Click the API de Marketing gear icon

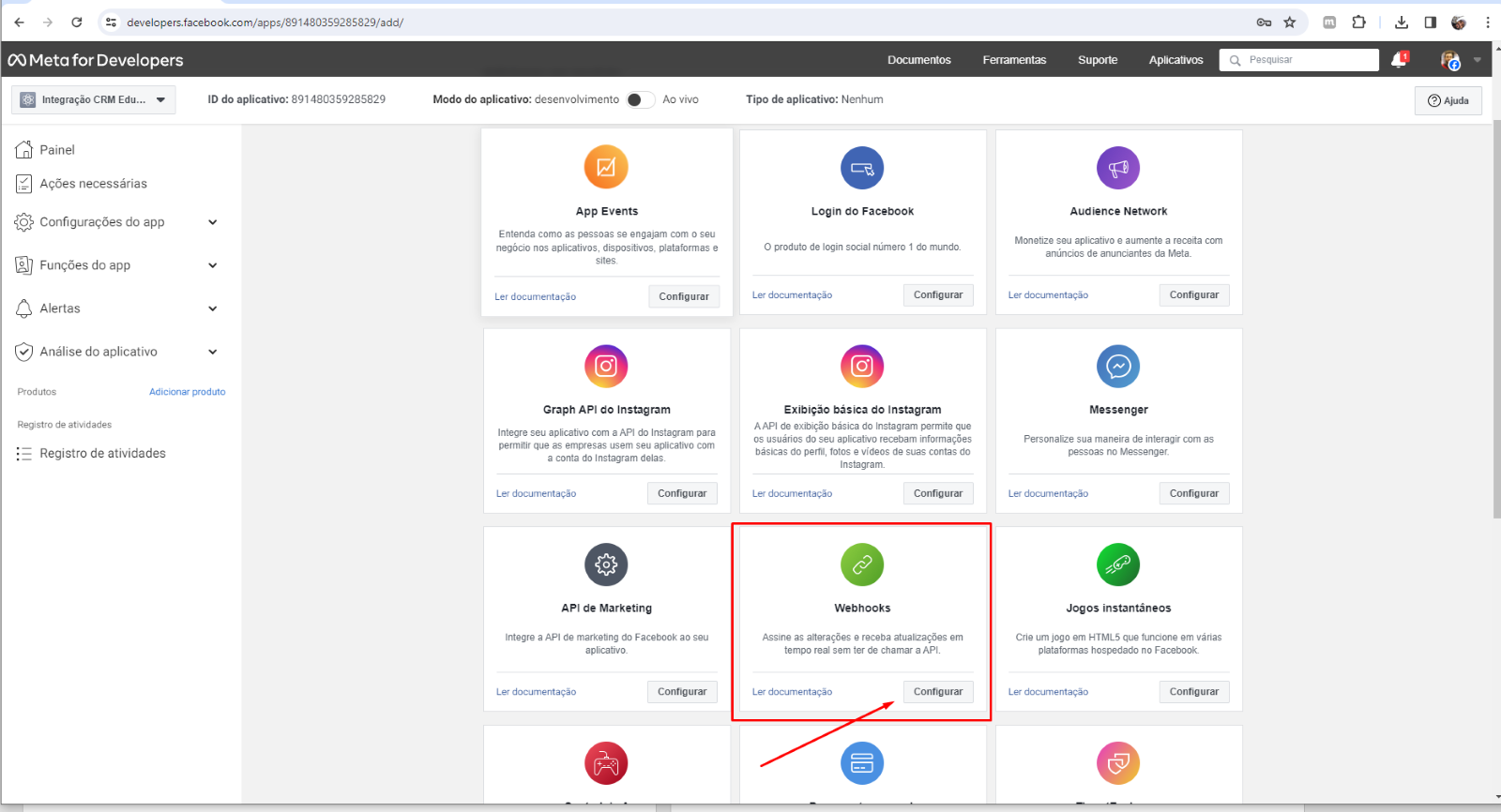pos(606,565)
